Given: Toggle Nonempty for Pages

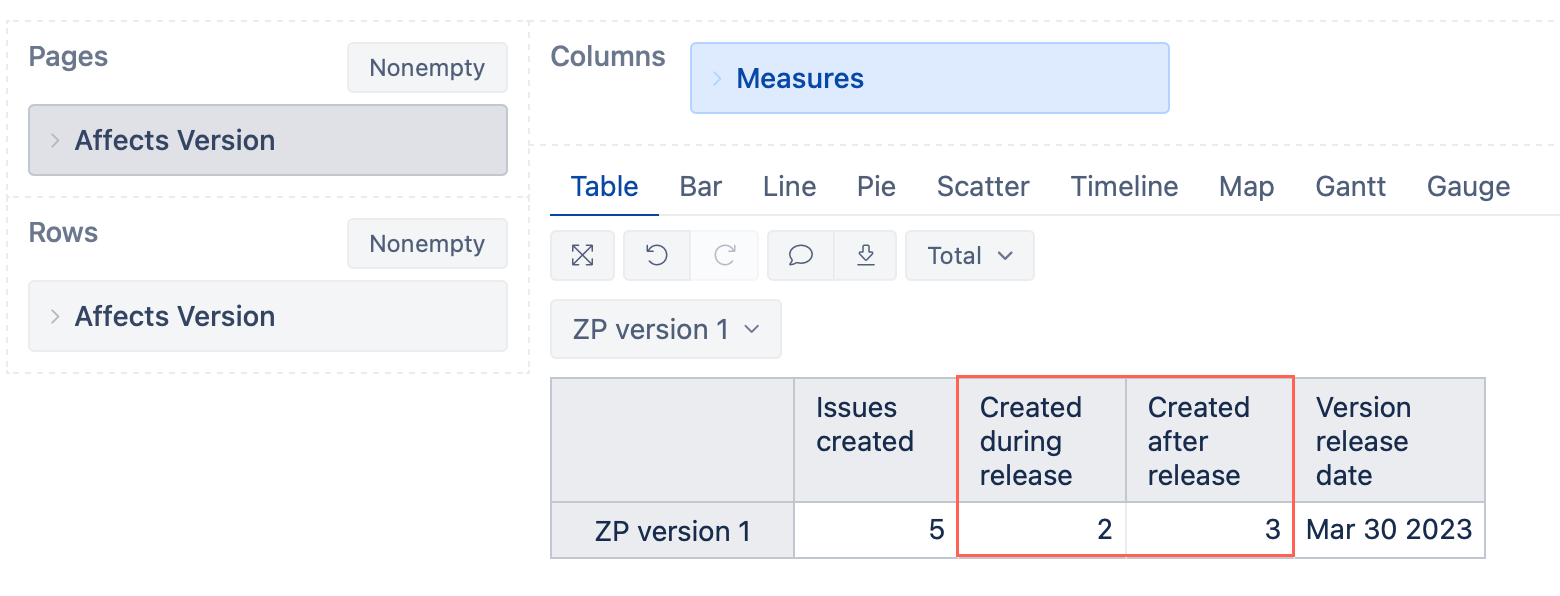Looking at the screenshot, I should pyautogui.click(x=427, y=68).
